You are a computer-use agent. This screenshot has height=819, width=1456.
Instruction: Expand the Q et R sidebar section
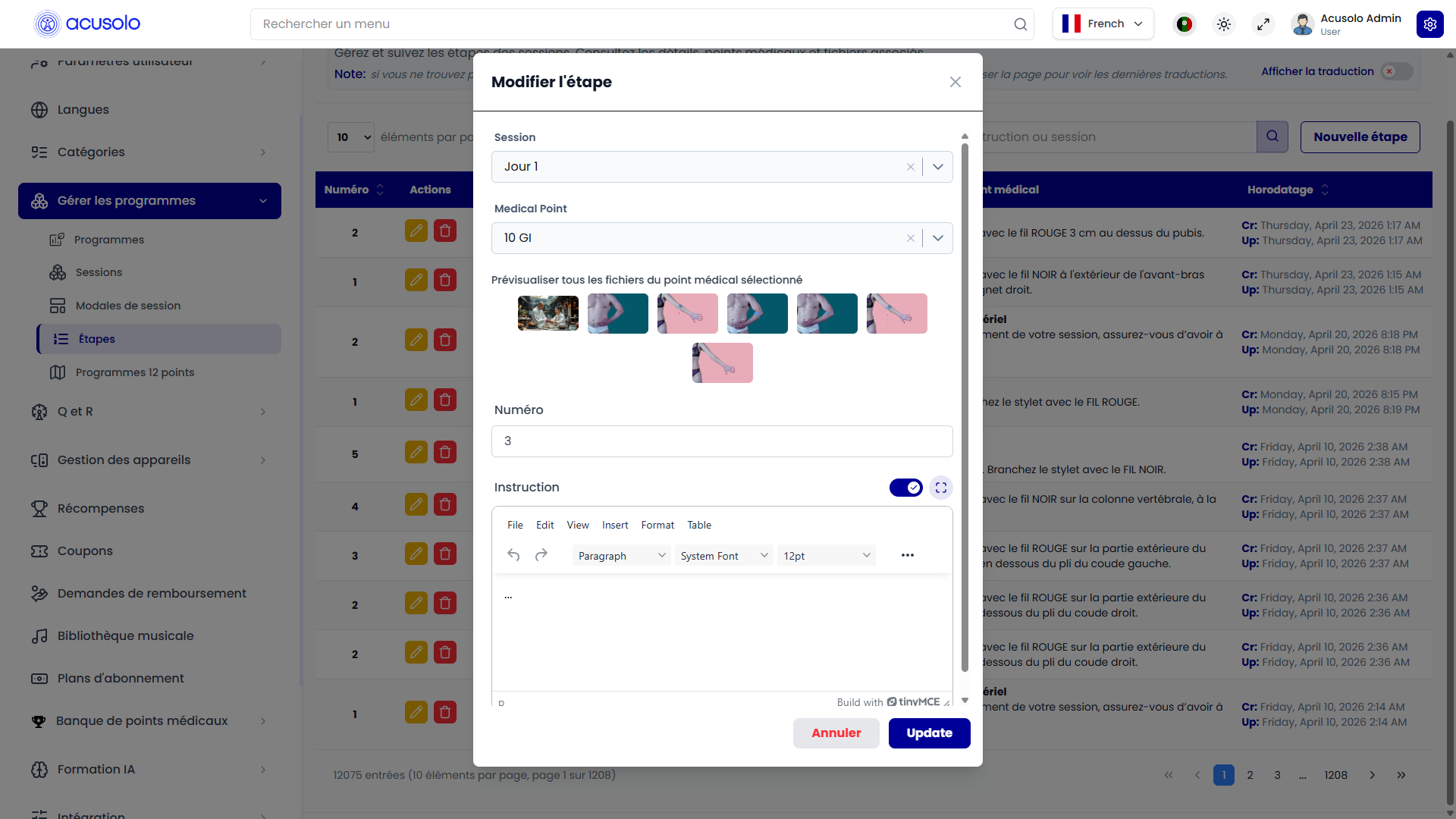coord(149,411)
